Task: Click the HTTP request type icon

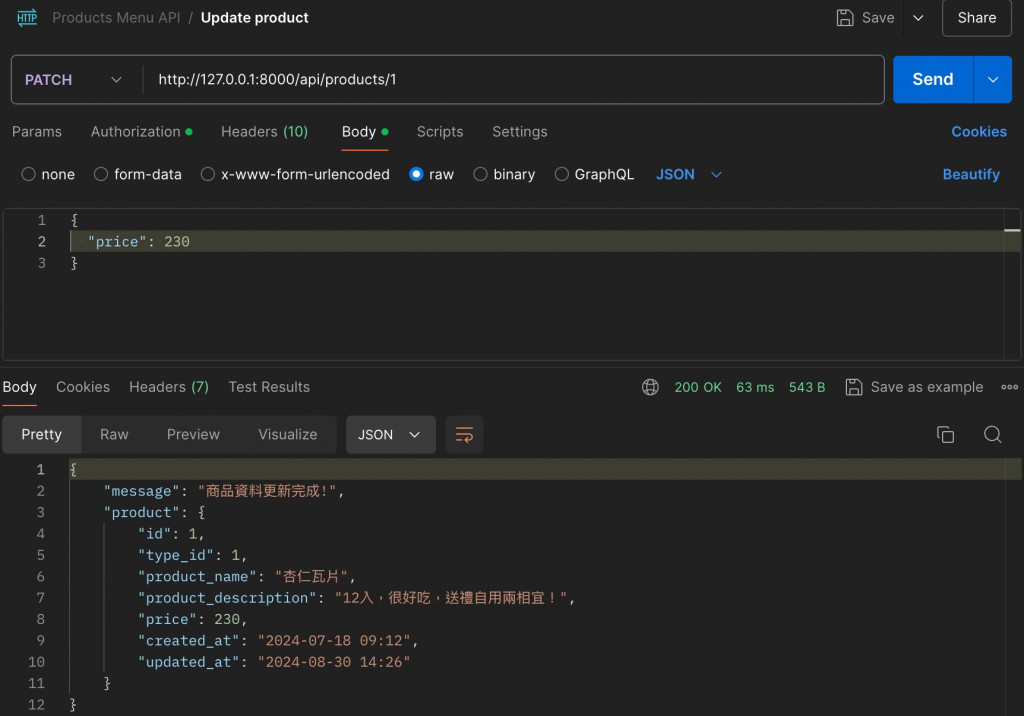Action: pos(27,18)
